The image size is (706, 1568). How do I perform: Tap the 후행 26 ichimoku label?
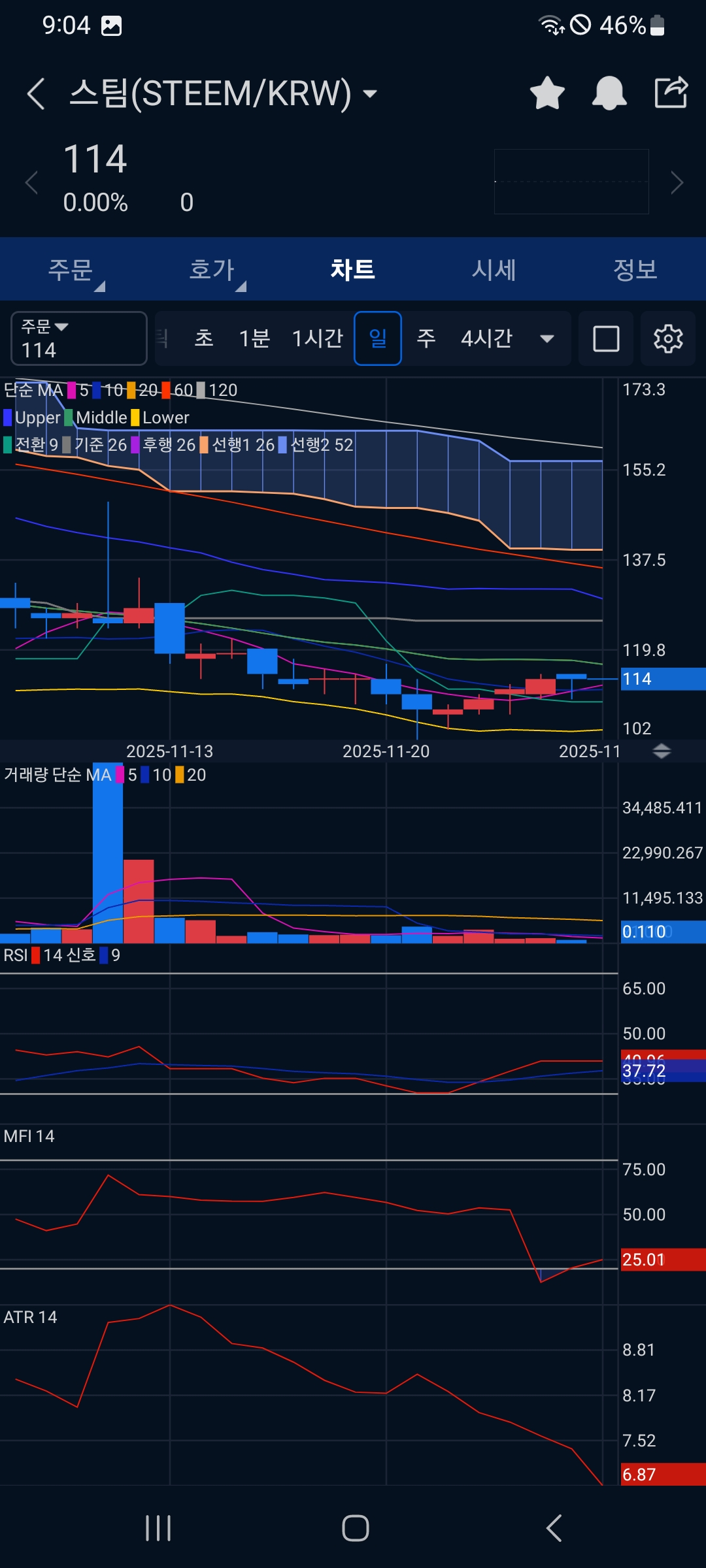coord(169,445)
